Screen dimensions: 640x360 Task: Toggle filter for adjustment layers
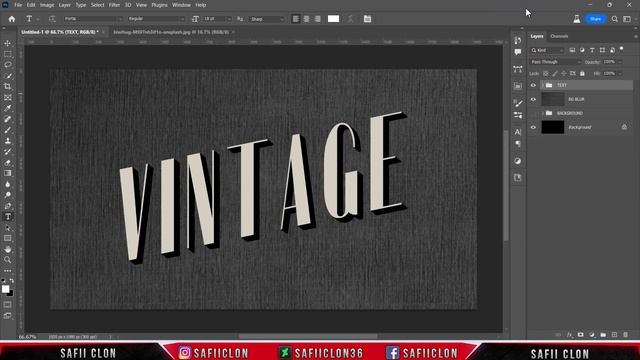tap(582, 50)
